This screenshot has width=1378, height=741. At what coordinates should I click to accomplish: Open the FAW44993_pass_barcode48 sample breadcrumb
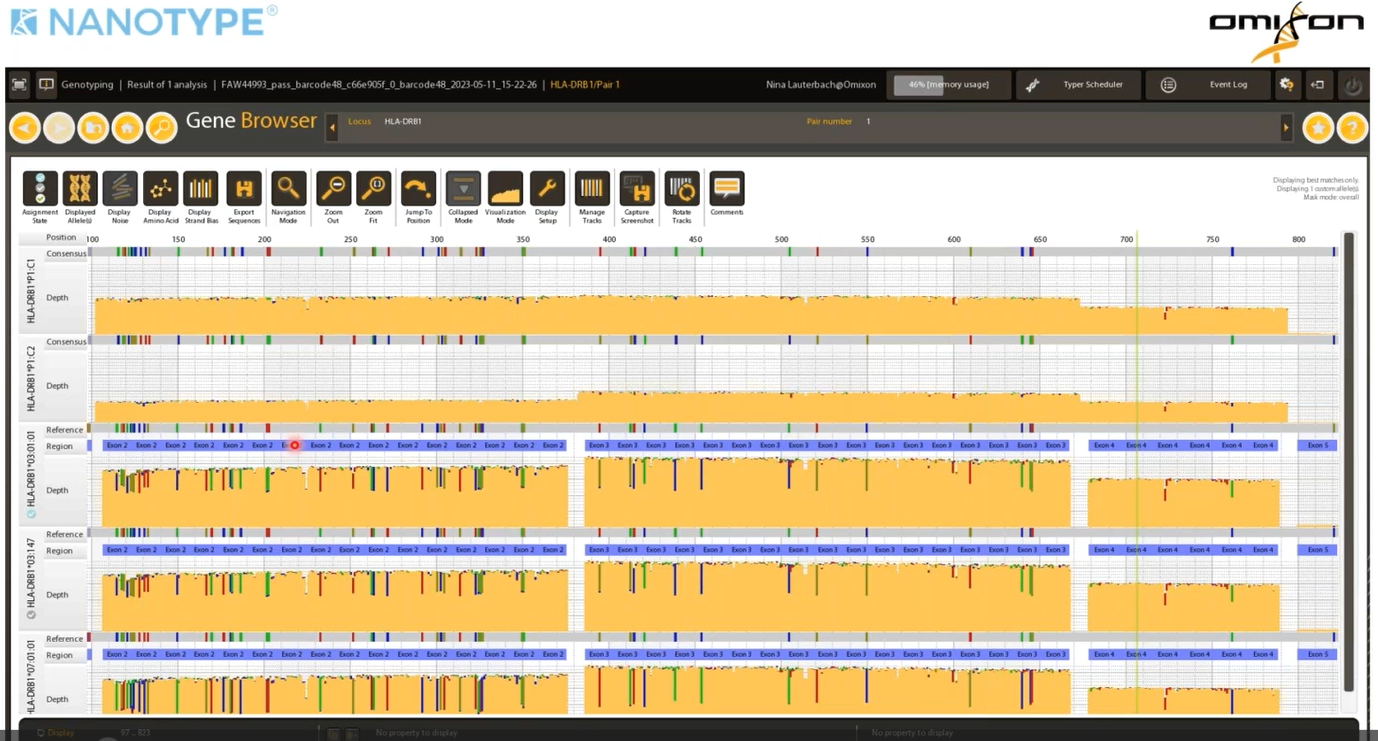(378, 85)
